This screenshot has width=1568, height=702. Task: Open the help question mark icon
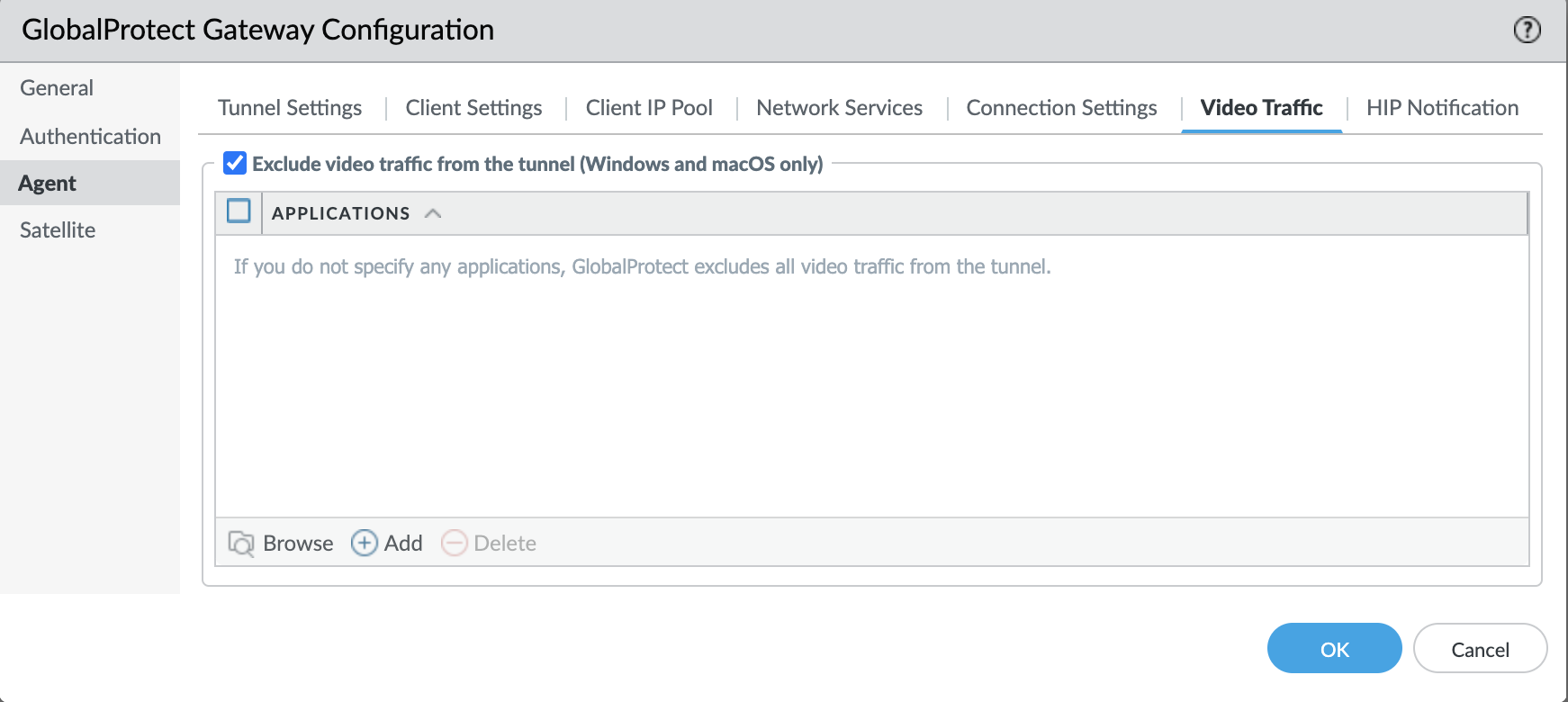pyautogui.click(x=1527, y=30)
